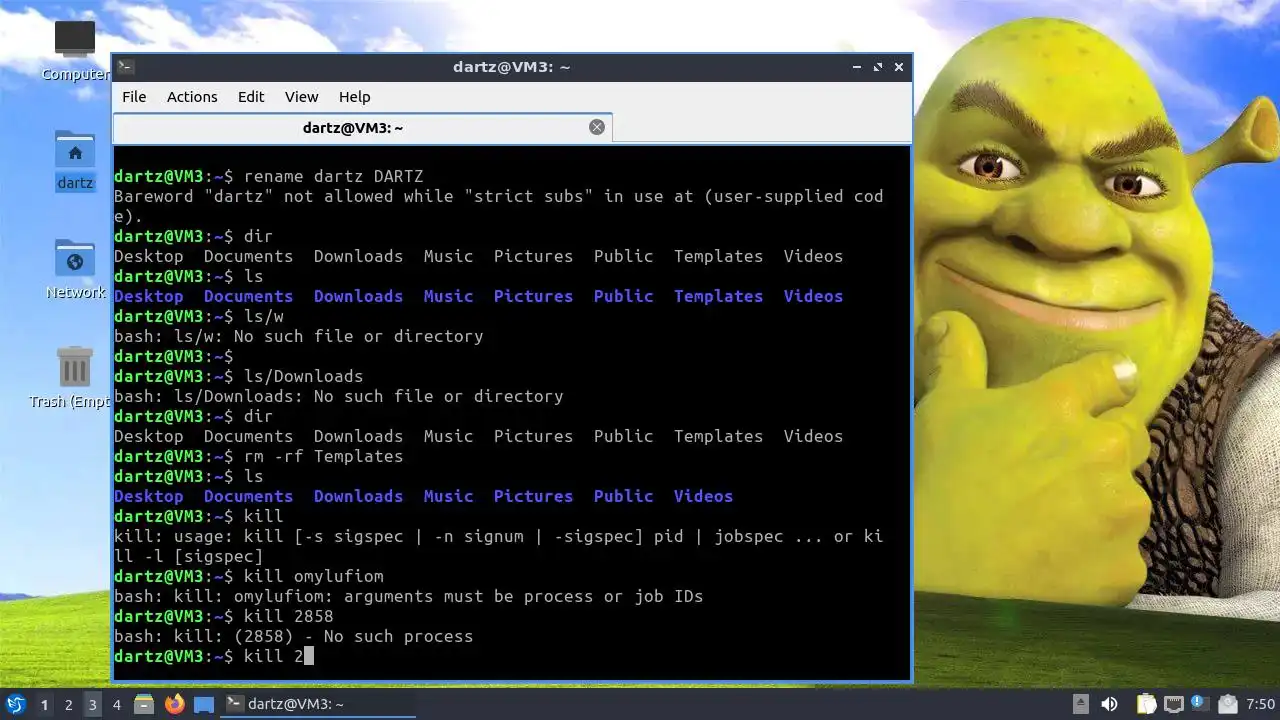Open the clipboard manager tray icon

tap(1146, 704)
